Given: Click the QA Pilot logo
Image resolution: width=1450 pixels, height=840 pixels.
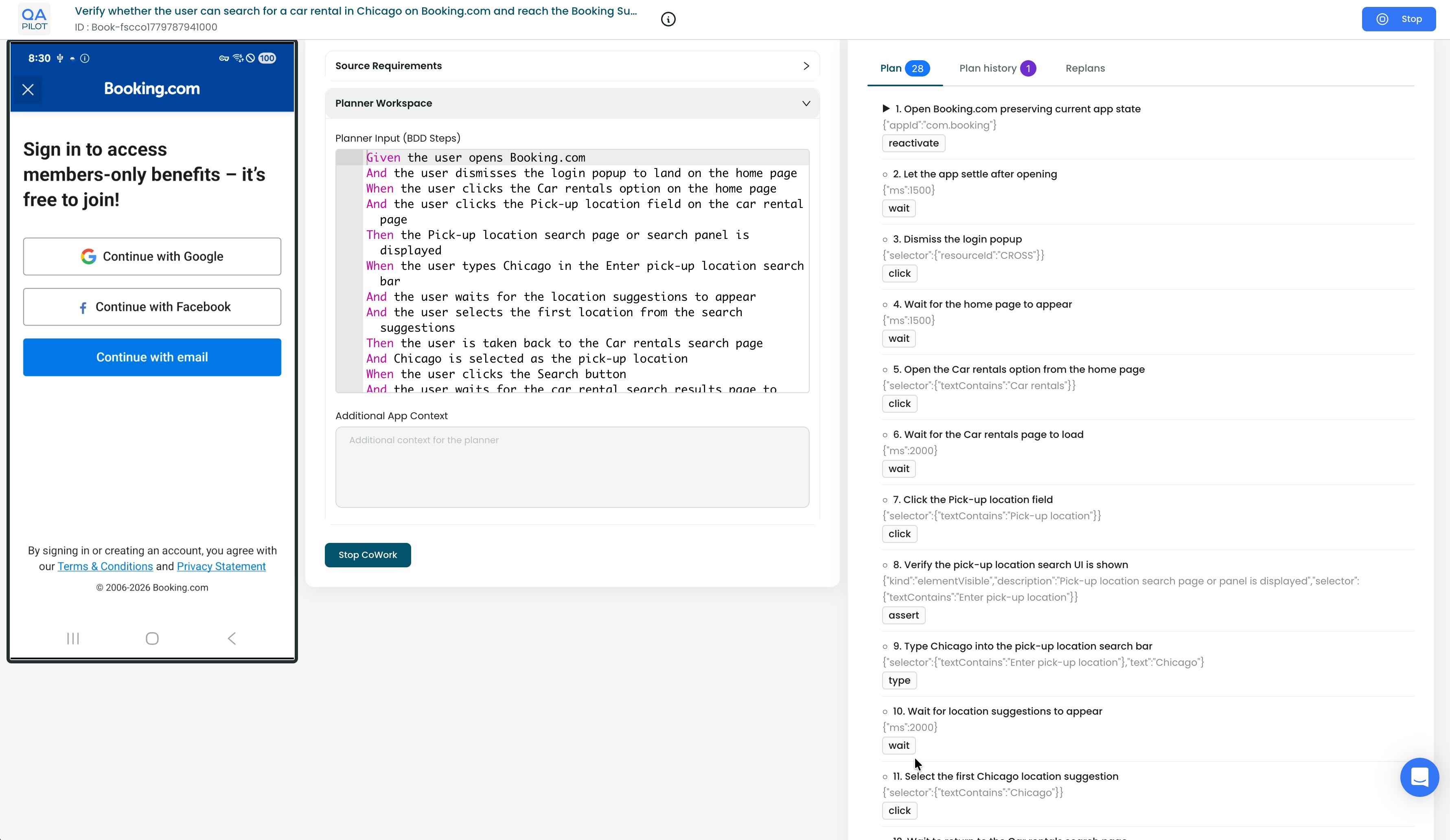Looking at the screenshot, I should (x=34, y=19).
